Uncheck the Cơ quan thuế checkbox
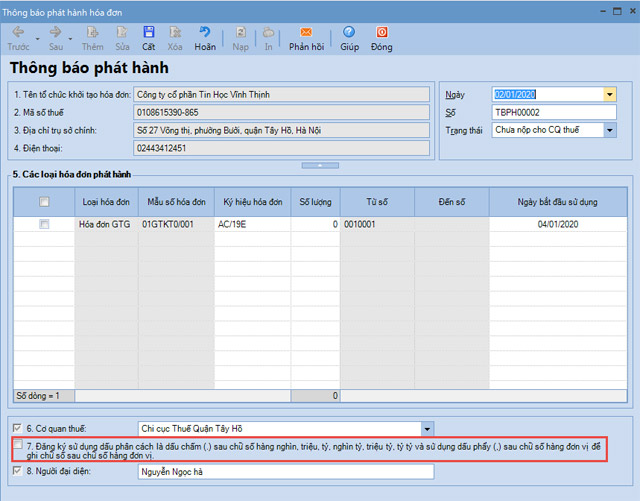 pyautogui.click(x=19, y=428)
